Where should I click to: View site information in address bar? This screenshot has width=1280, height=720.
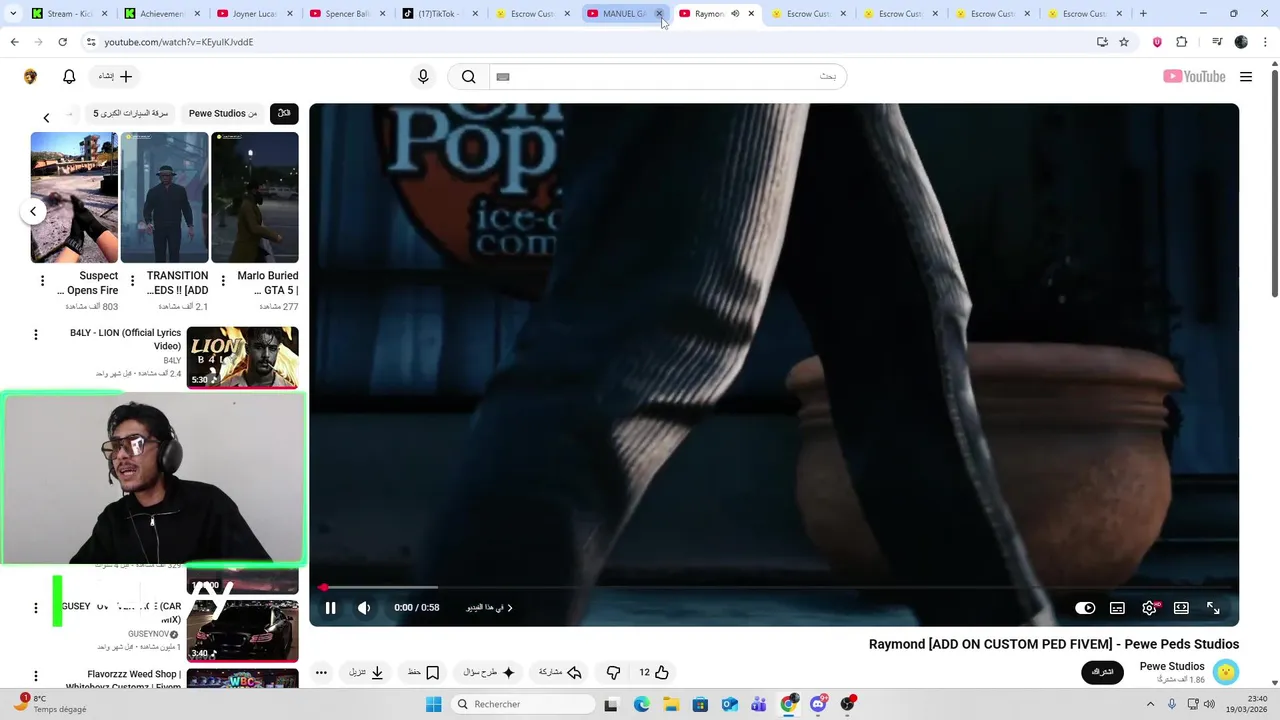(x=91, y=42)
